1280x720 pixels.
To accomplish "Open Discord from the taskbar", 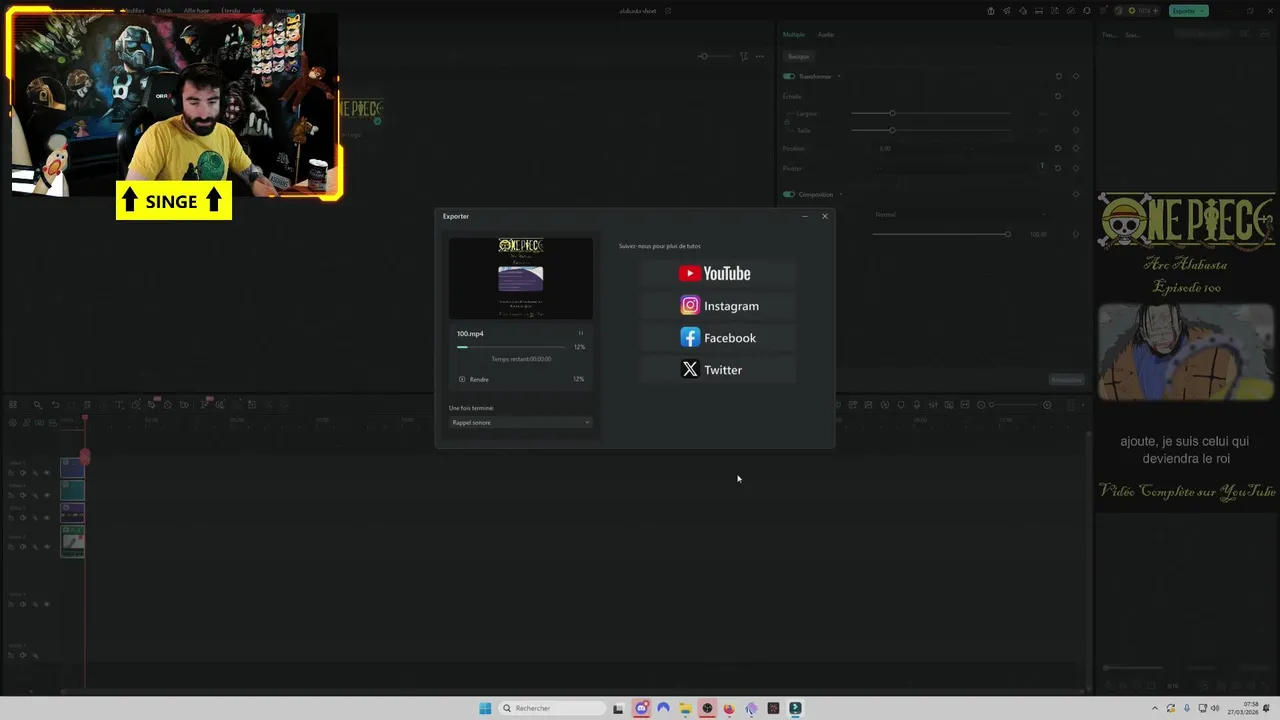I will 642,708.
